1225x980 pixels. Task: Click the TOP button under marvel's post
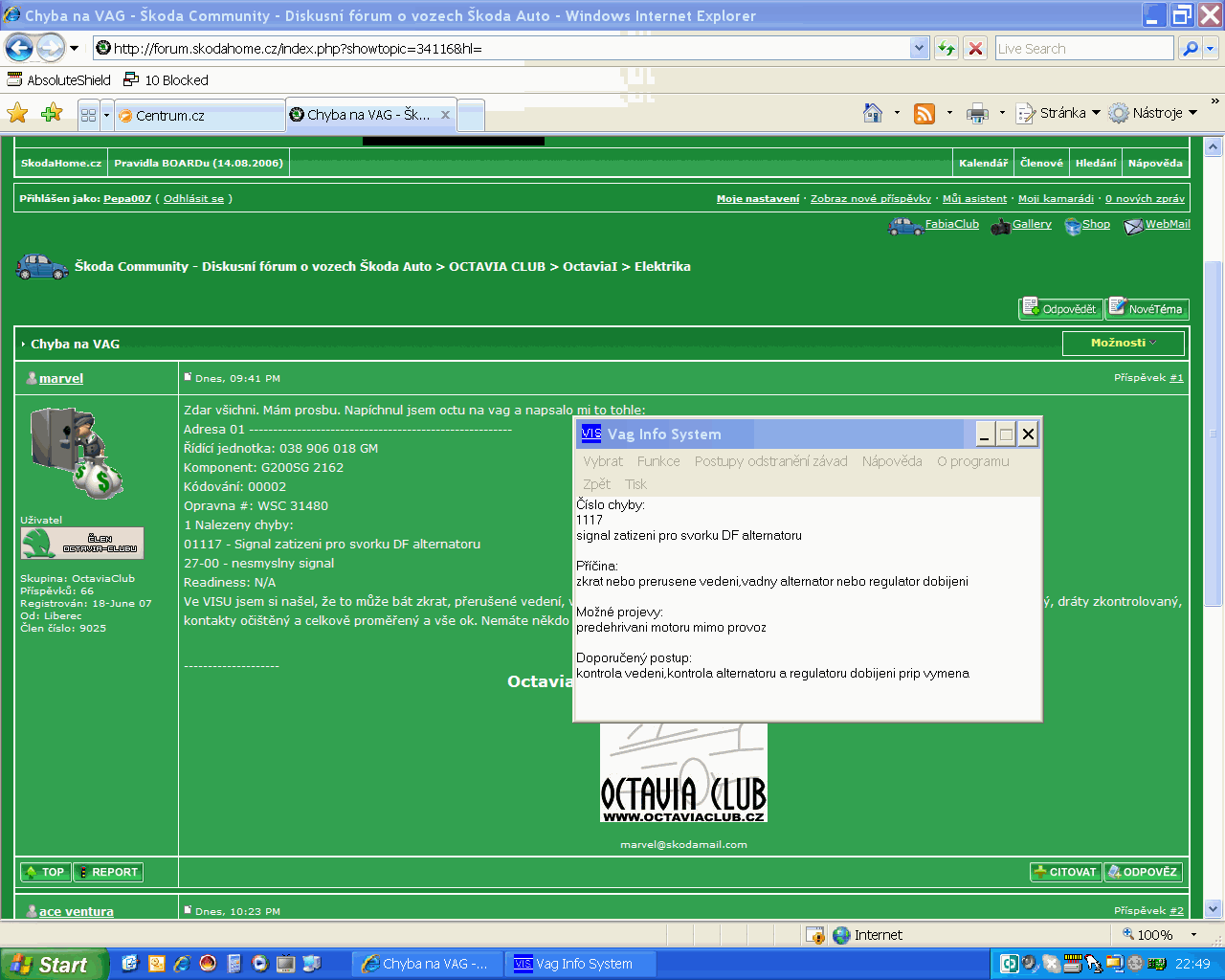[x=46, y=872]
